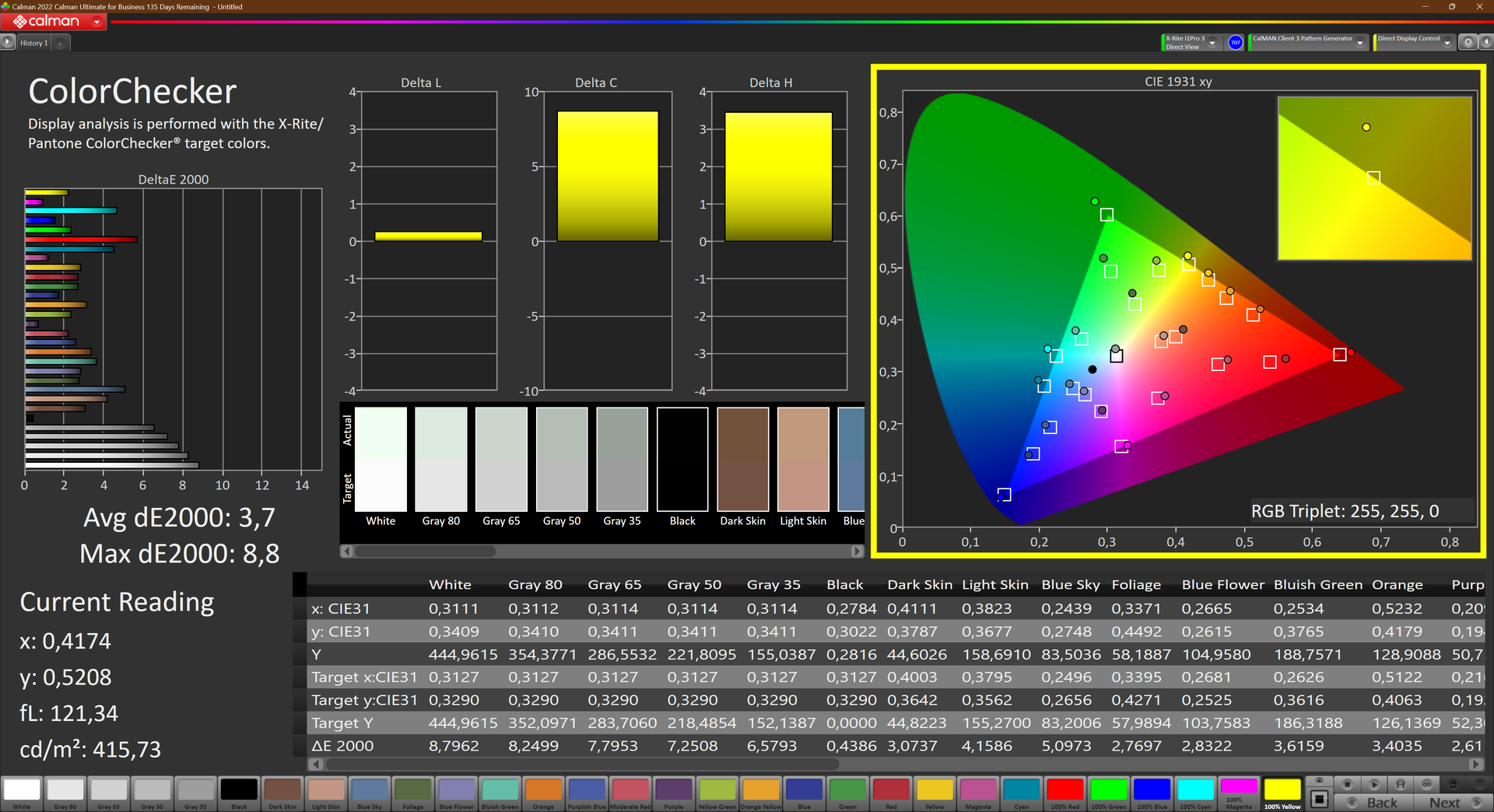This screenshot has height=812, width=1494.
Task: Open settings with the gear icon
Action: [x=1468, y=43]
